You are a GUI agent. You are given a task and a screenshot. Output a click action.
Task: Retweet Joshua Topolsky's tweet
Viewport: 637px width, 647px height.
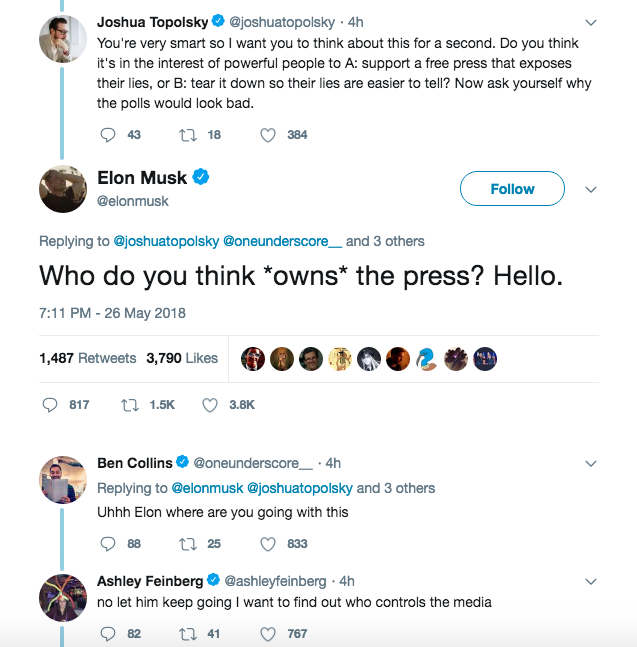tap(187, 135)
